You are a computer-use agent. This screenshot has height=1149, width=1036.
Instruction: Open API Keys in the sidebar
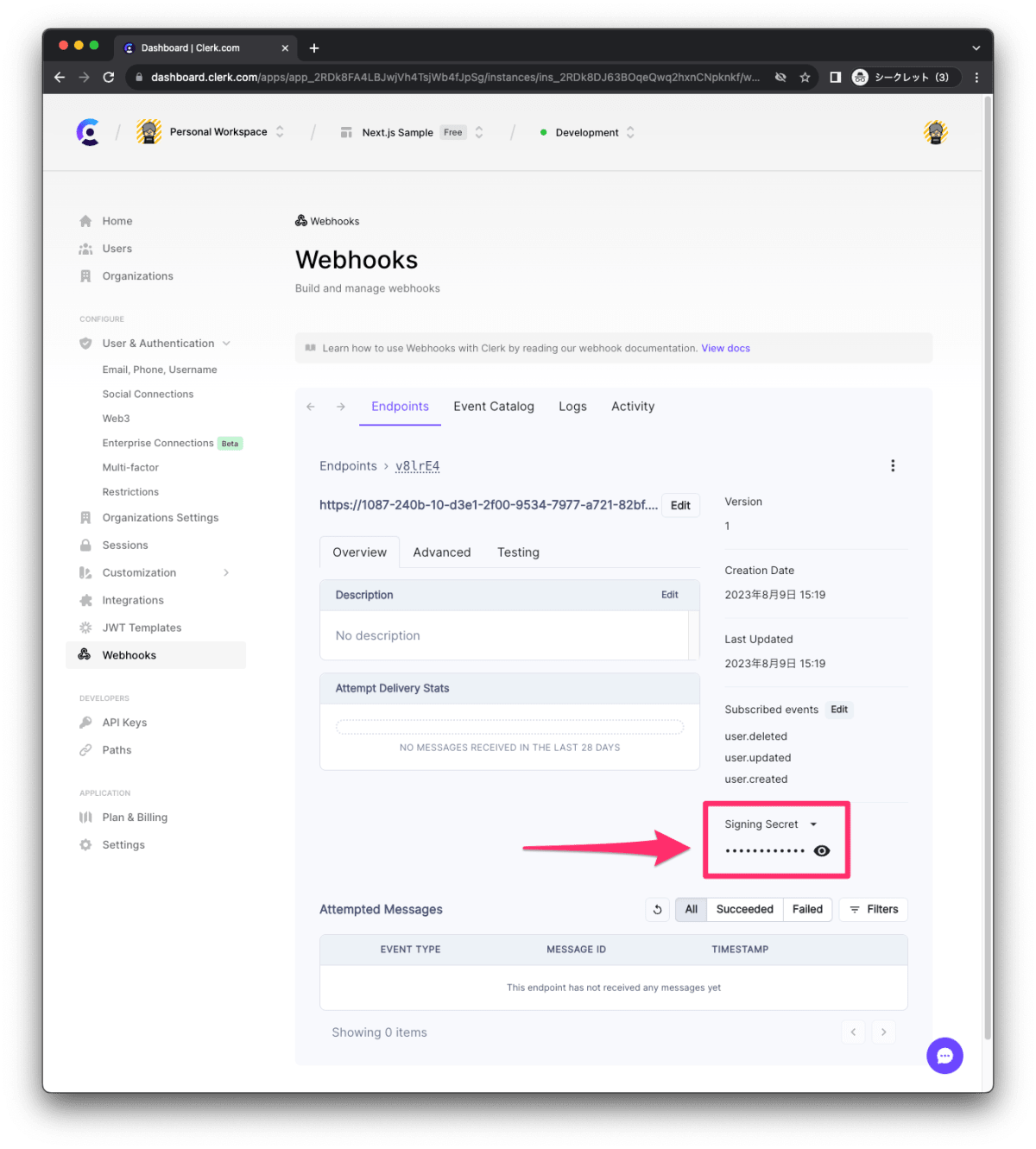(124, 723)
